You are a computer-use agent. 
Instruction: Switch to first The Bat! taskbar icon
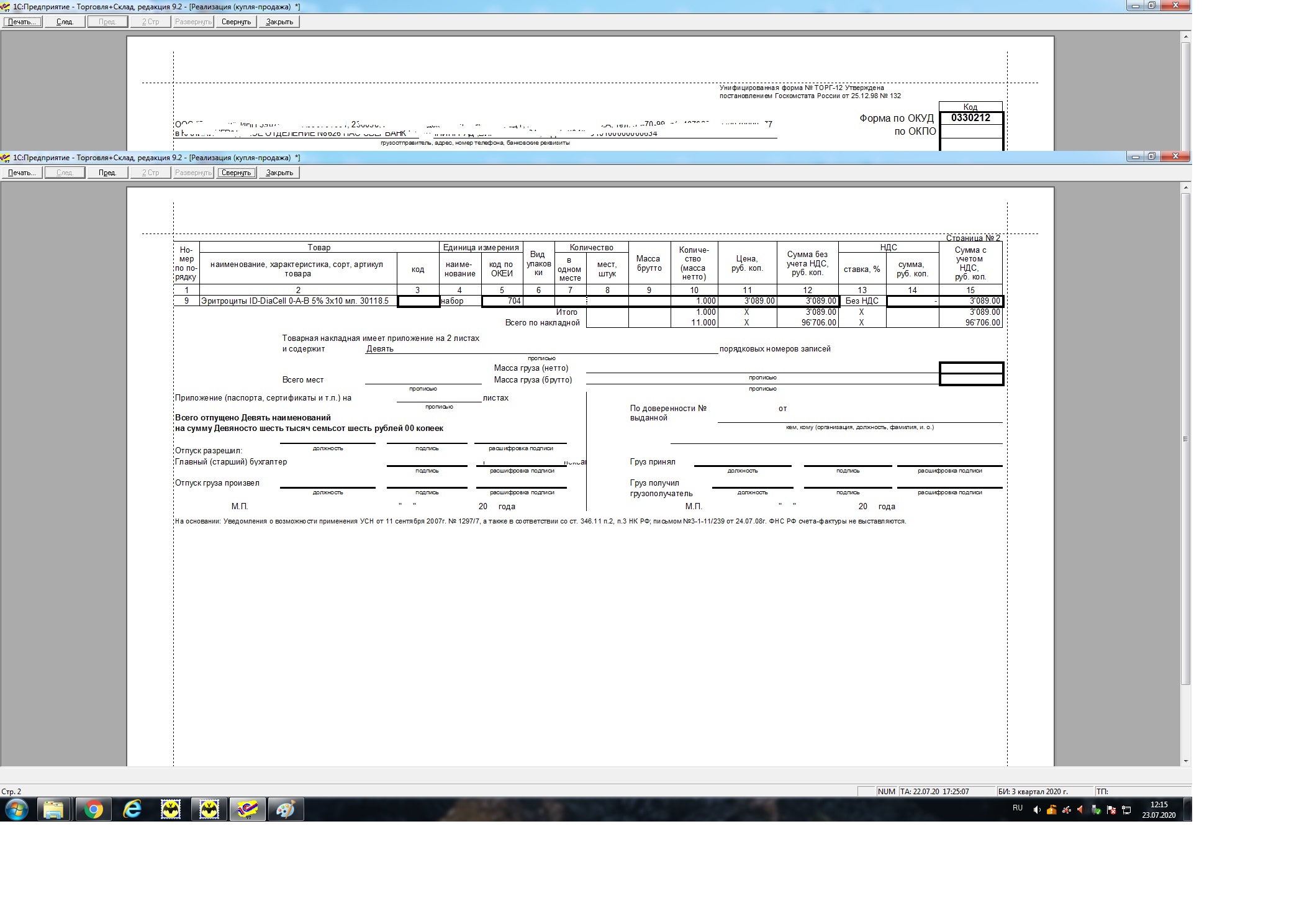coord(171,810)
